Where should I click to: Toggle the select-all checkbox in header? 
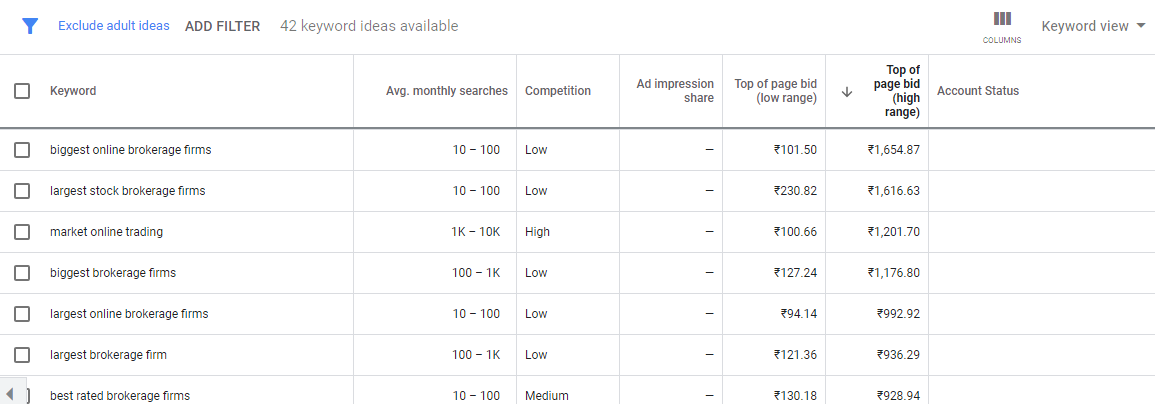(22, 91)
